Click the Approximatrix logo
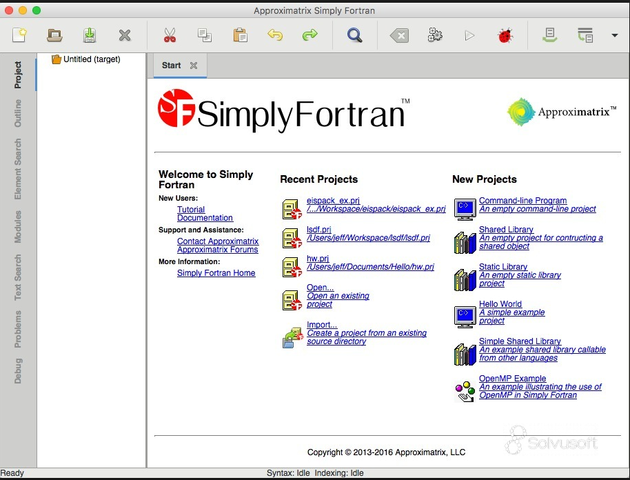The width and height of the screenshot is (630, 480). click(x=561, y=112)
